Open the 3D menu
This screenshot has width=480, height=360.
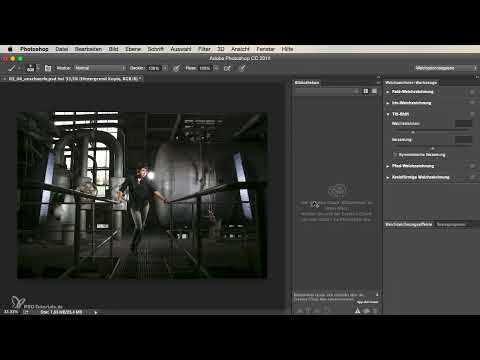coord(221,49)
